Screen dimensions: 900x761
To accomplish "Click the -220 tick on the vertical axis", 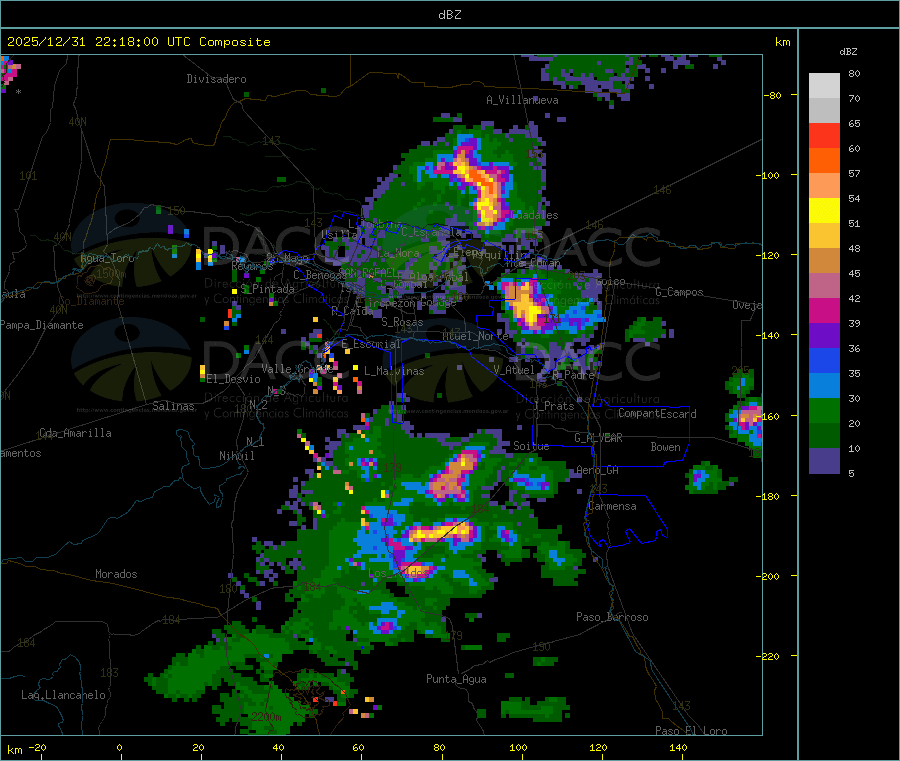I will 770,657.
